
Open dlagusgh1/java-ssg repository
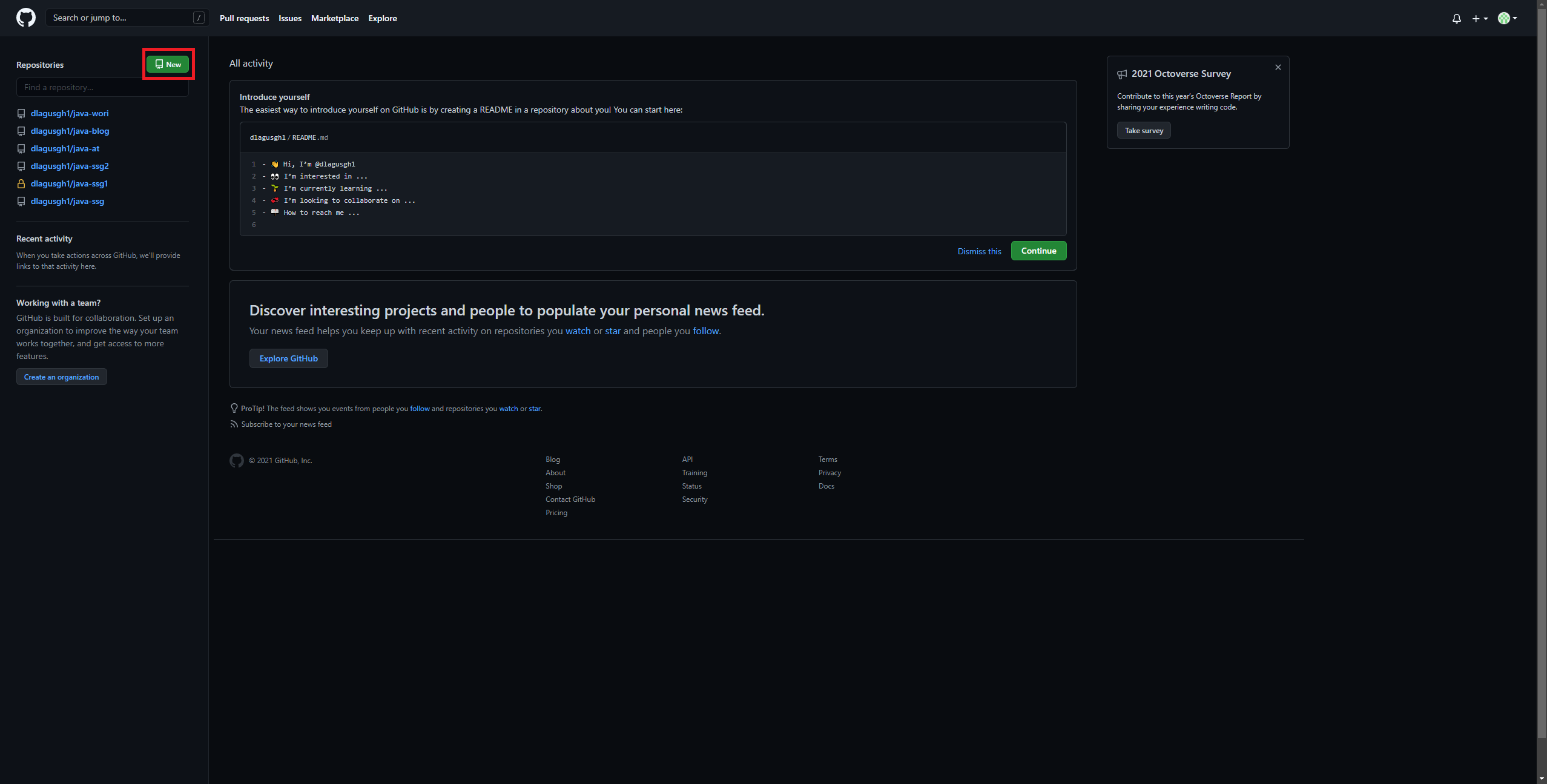[x=67, y=201]
